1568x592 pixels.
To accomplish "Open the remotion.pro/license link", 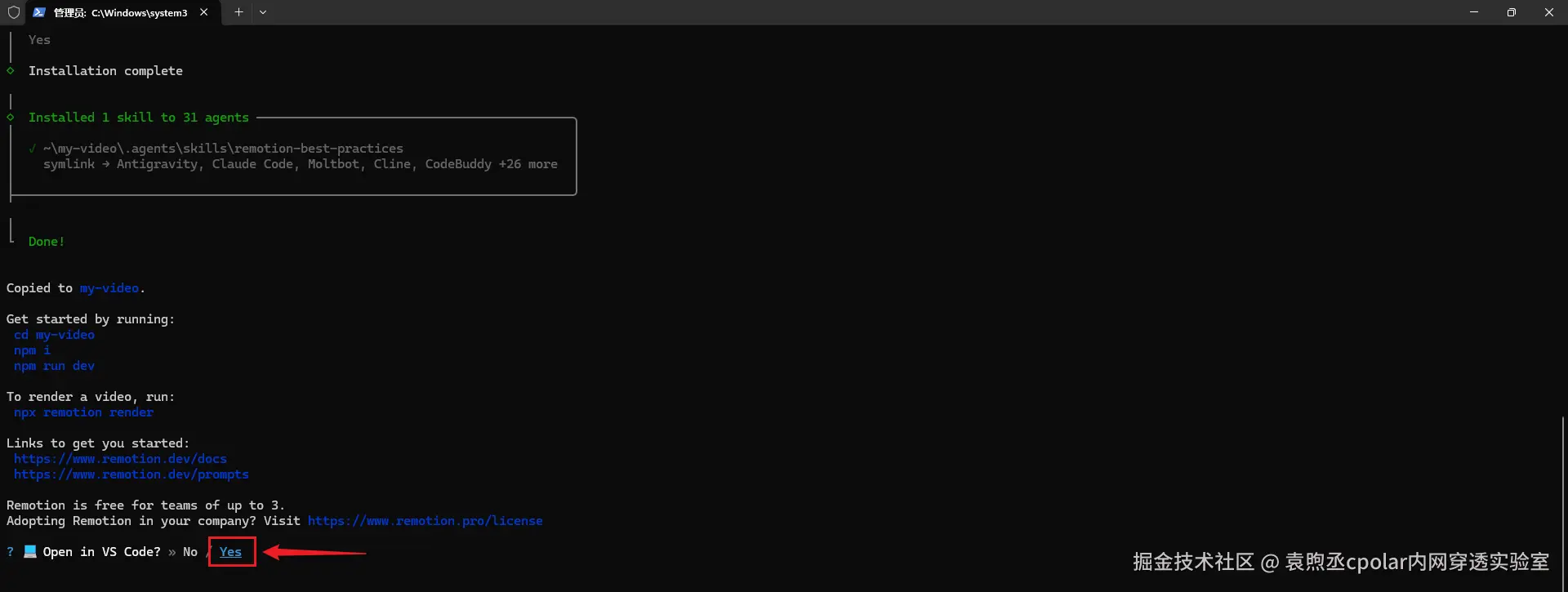I will [425, 521].
